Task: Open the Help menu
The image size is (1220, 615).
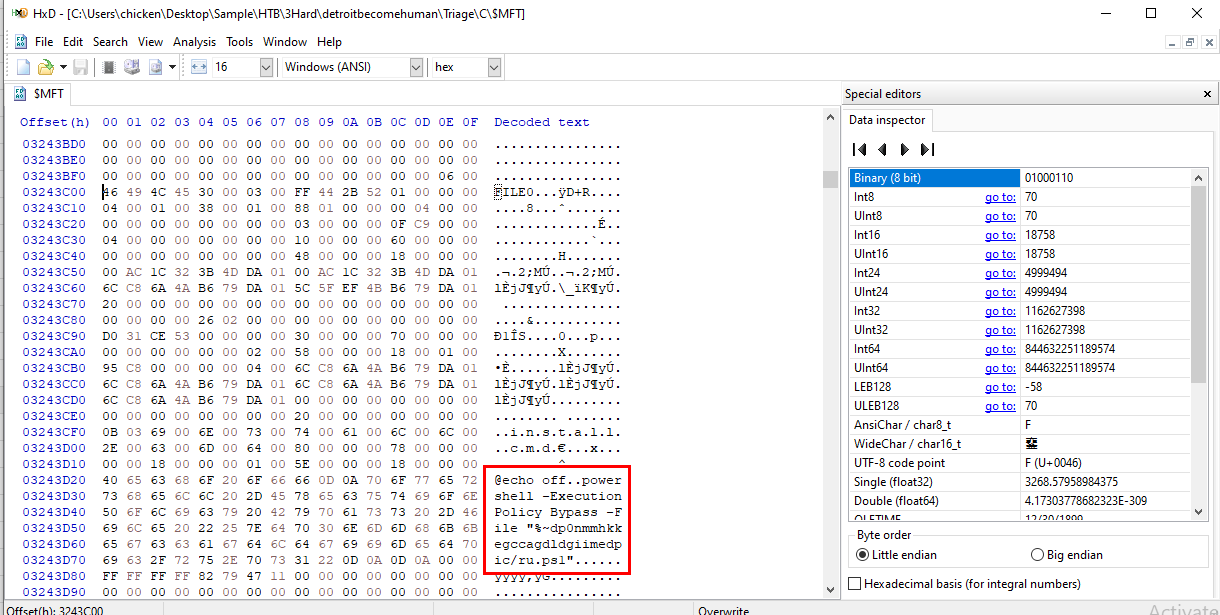Action: pos(329,42)
